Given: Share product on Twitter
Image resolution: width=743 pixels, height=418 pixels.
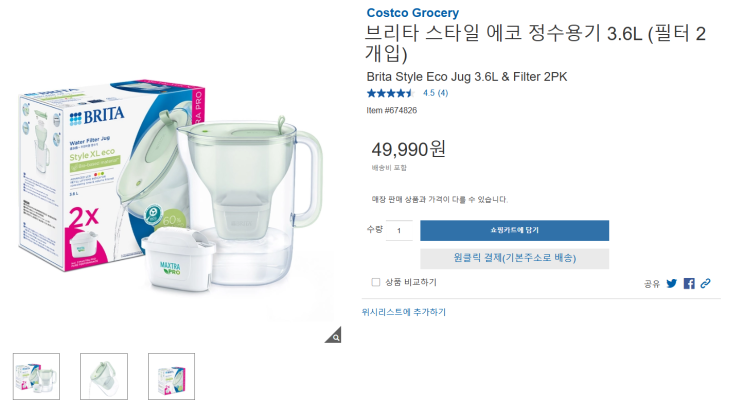Looking at the screenshot, I should (672, 284).
